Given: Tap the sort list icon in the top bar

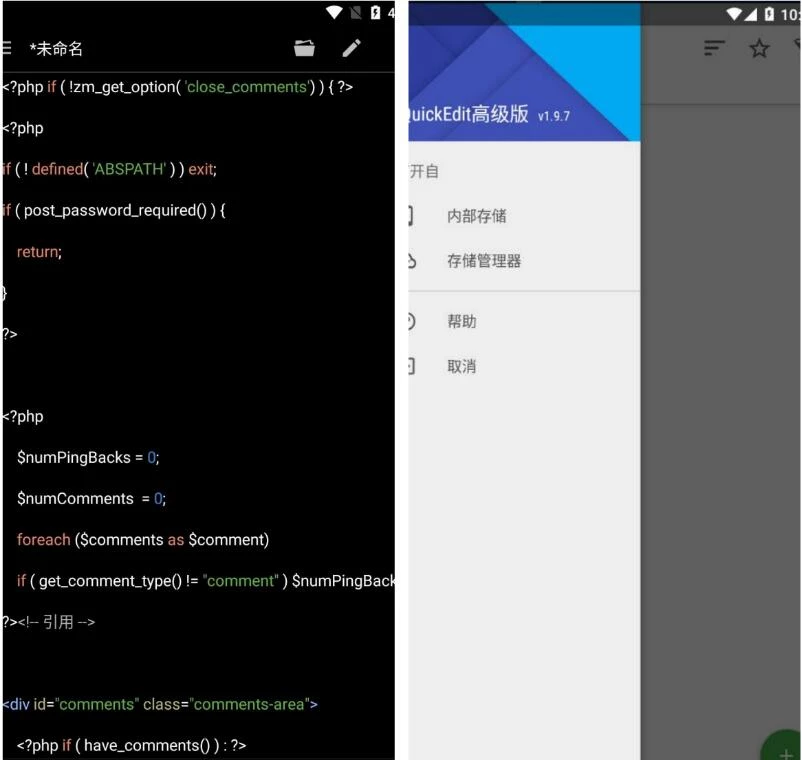Looking at the screenshot, I should point(713,47).
